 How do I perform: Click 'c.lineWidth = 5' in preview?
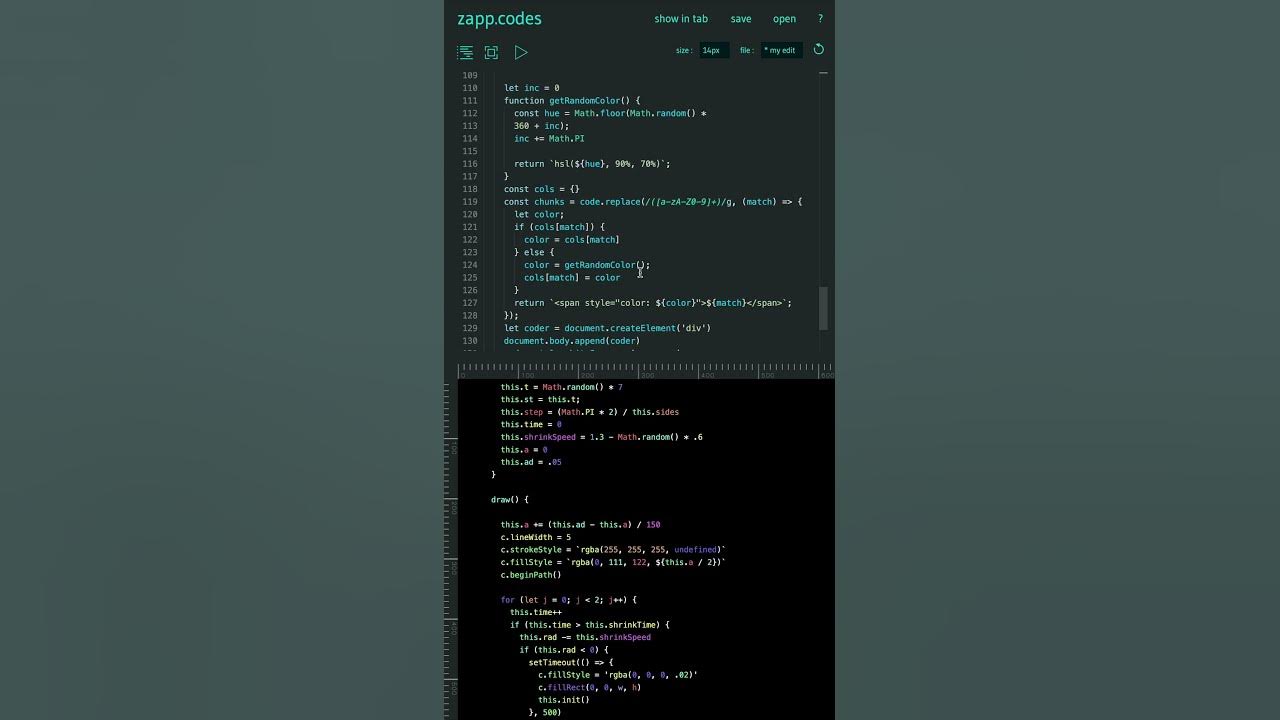pyautogui.click(x=536, y=537)
